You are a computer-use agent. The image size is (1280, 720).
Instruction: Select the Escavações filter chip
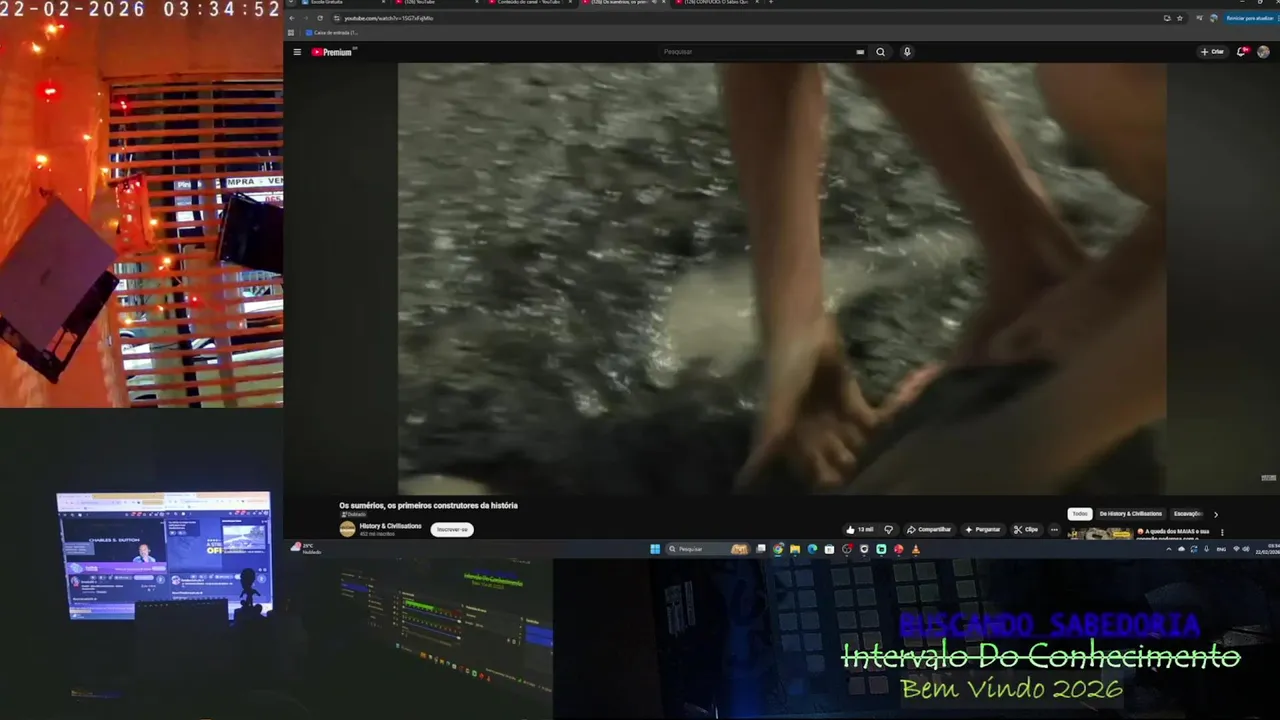[1188, 514]
